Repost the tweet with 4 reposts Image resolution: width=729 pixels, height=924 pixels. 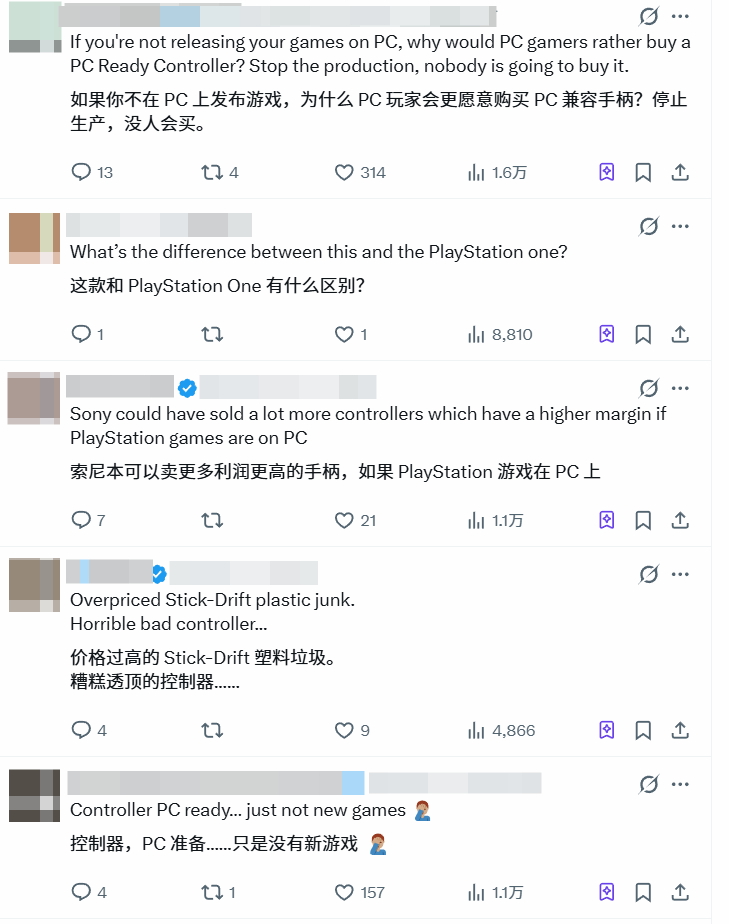(x=212, y=172)
